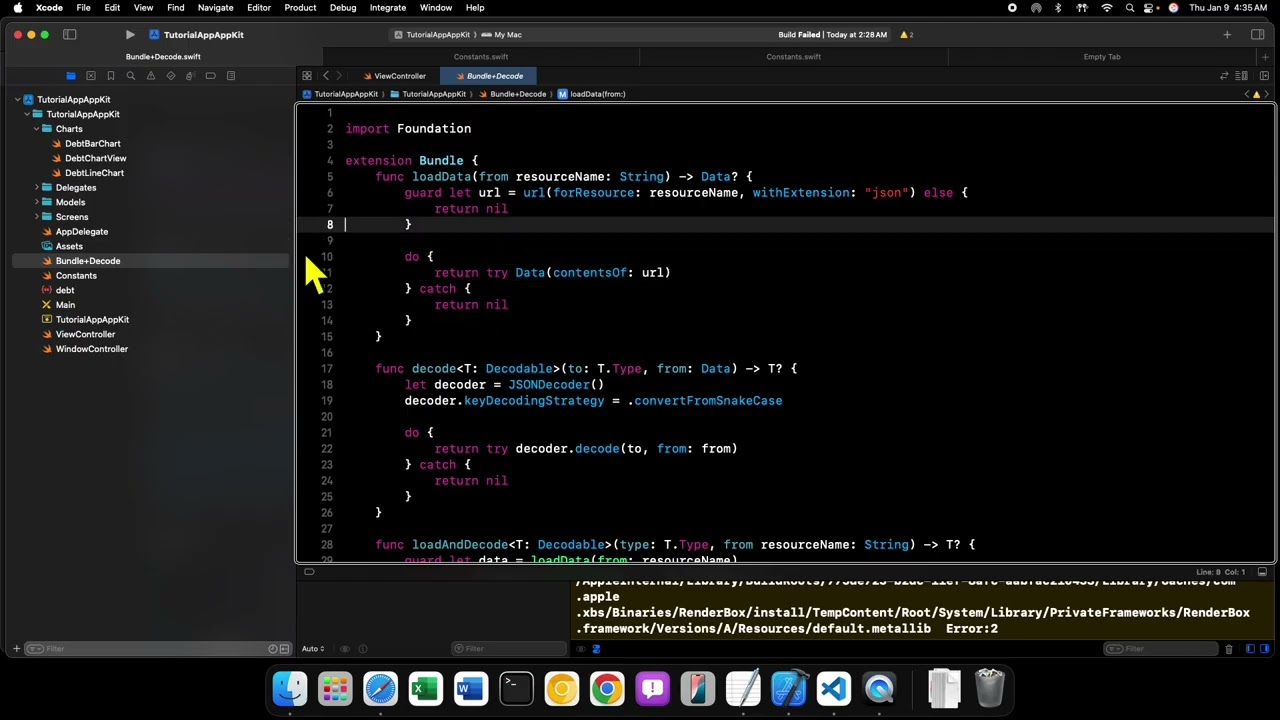Select DebtBarChart file in navigator

click(x=92, y=144)
